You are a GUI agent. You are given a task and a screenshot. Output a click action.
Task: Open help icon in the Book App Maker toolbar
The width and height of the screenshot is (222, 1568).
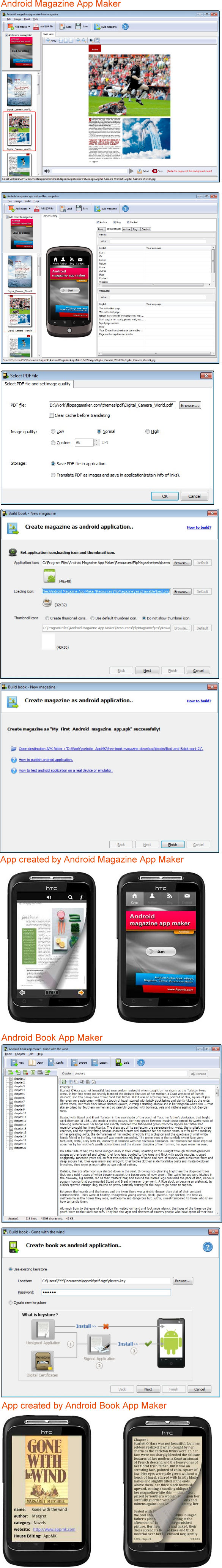tap(140, 1062)
